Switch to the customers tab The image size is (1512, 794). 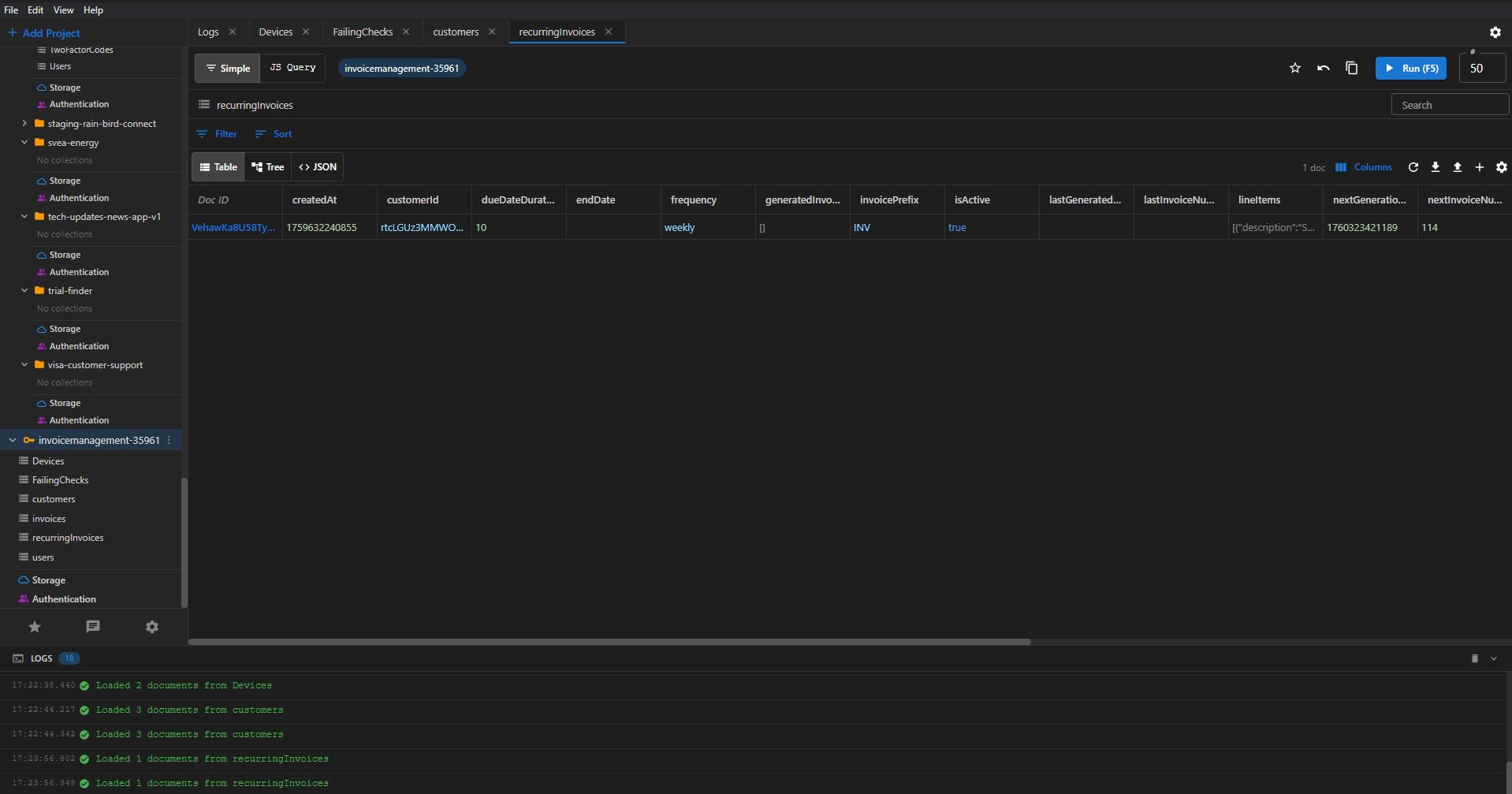coord(456,32)
